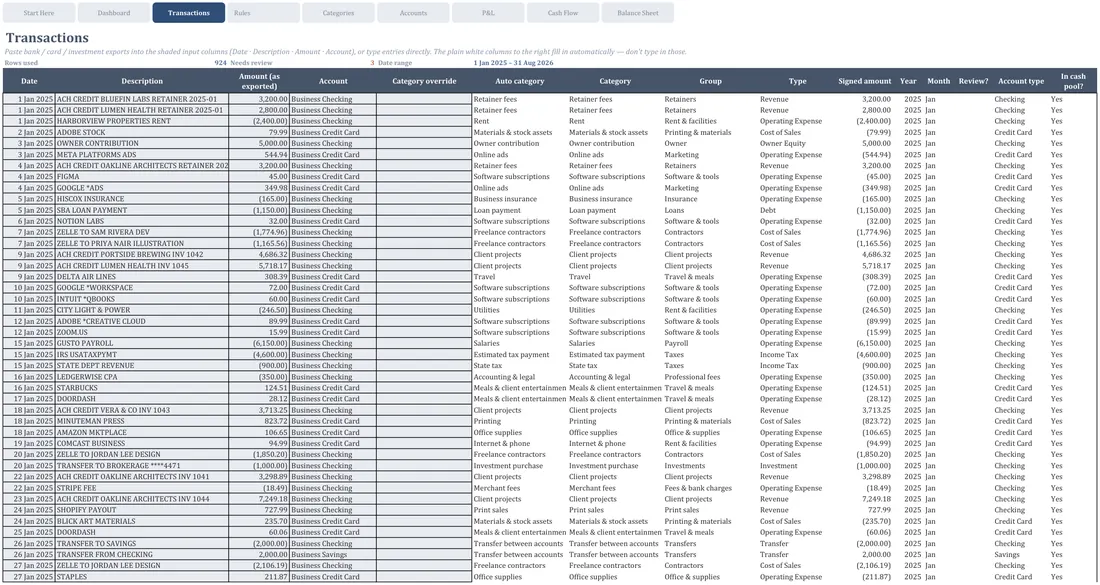
Task: Select ZELLE TO SAM RIVERA DEV cell
Action: pyautogui.click(x=142, y=232)
